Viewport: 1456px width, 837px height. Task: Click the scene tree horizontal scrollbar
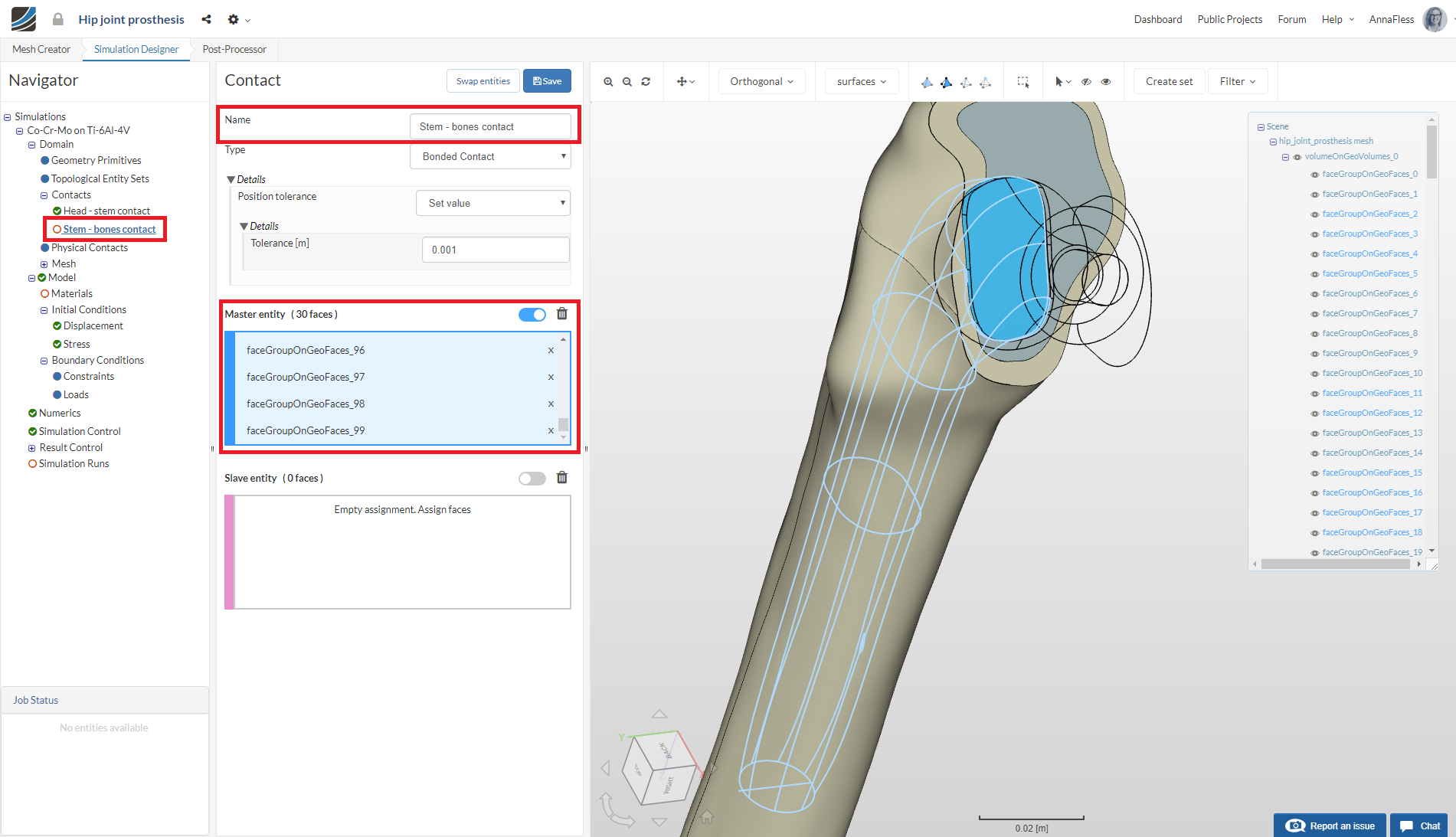click(x=1336, y=564)
